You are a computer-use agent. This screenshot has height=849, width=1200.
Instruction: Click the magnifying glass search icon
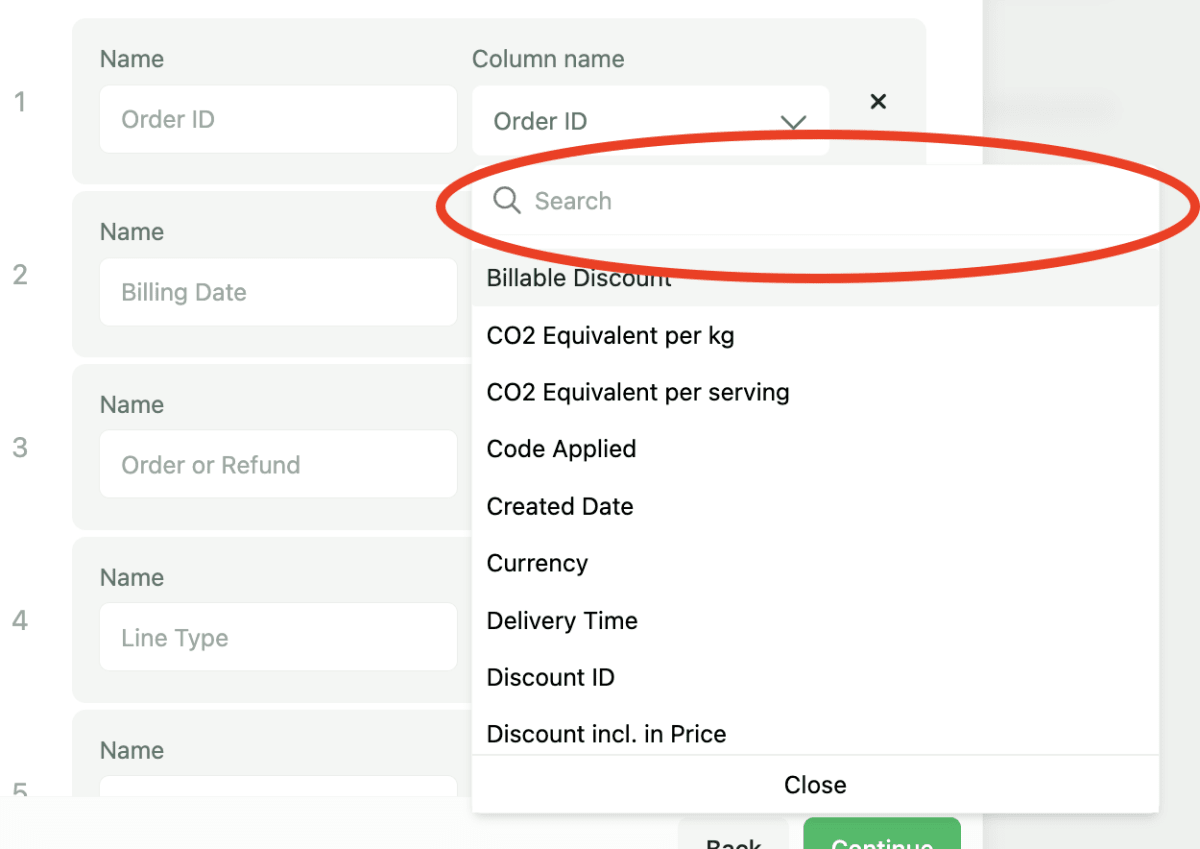pyautogui.click(x=507, y=201)
